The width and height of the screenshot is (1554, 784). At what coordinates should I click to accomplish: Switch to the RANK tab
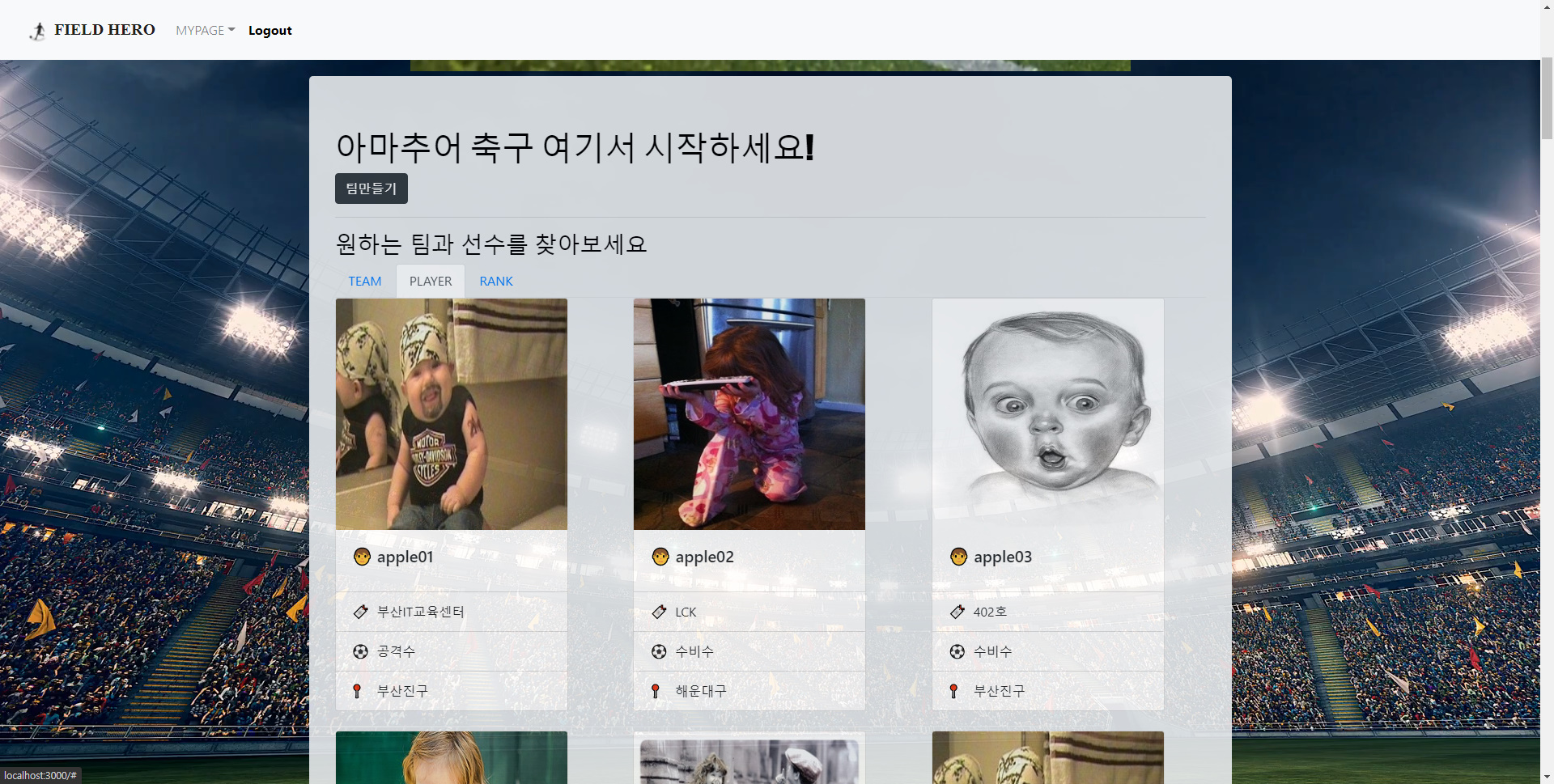click(496, 281)
